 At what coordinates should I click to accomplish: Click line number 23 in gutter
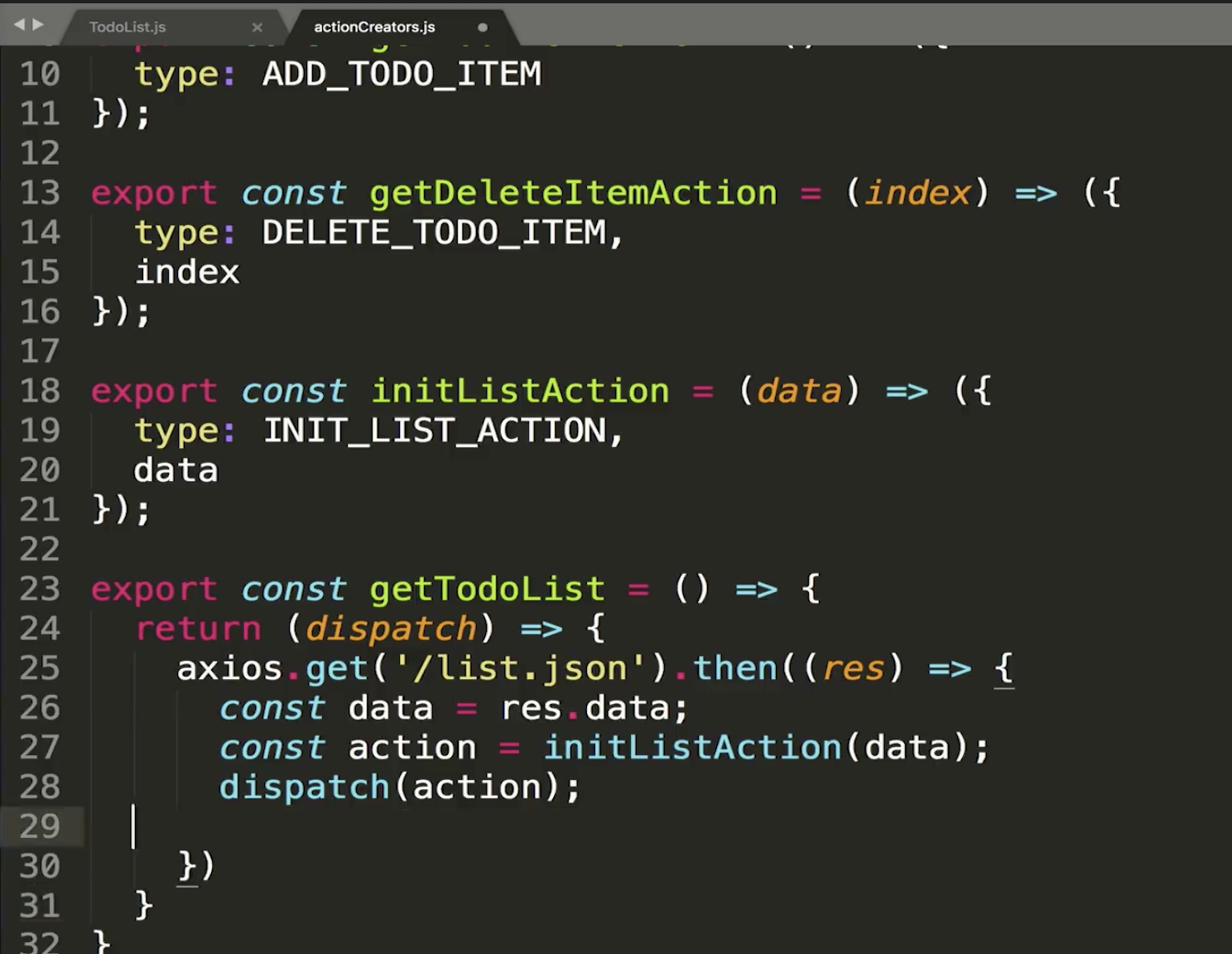40,589
